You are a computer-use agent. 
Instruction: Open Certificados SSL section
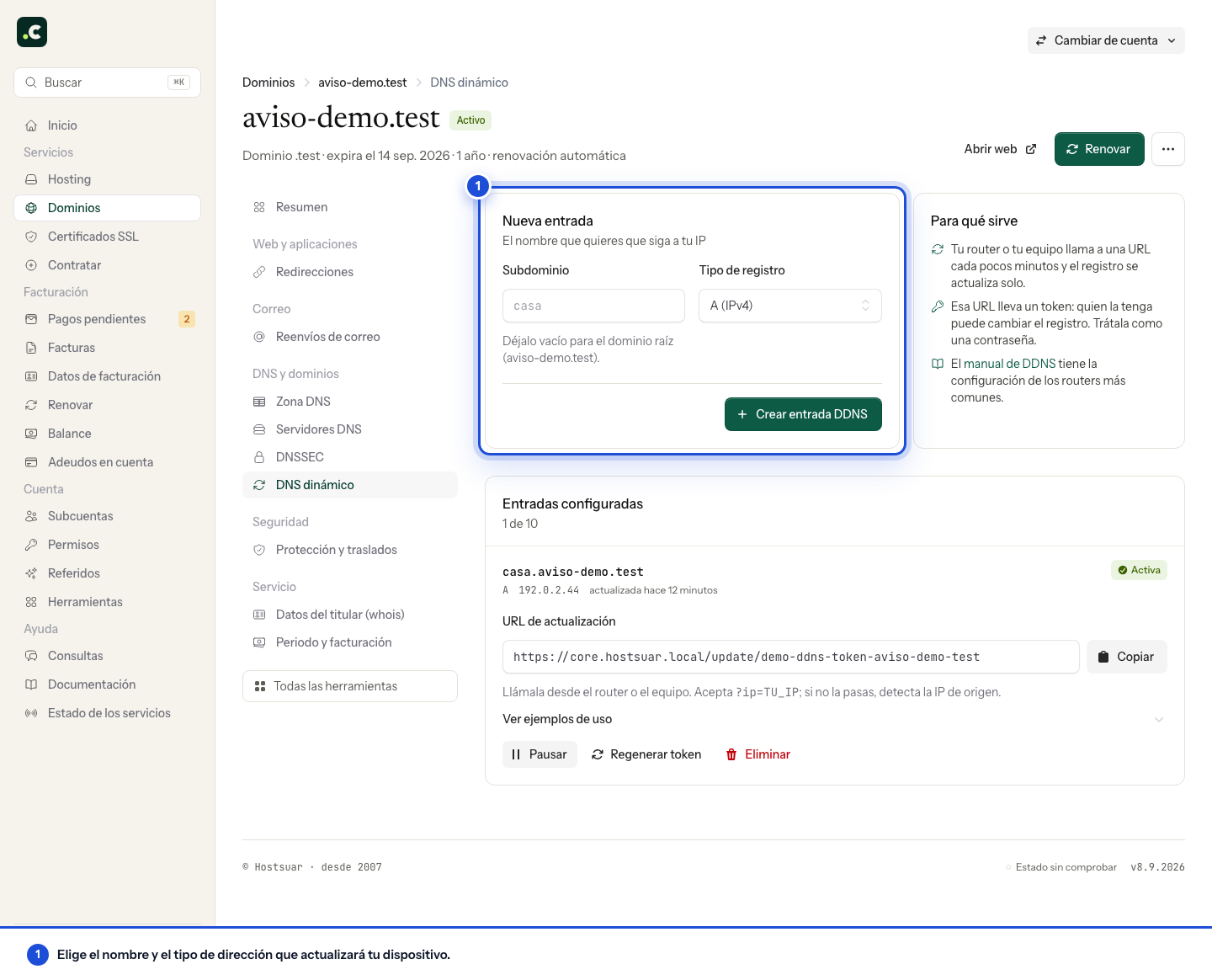coord(107,237)
